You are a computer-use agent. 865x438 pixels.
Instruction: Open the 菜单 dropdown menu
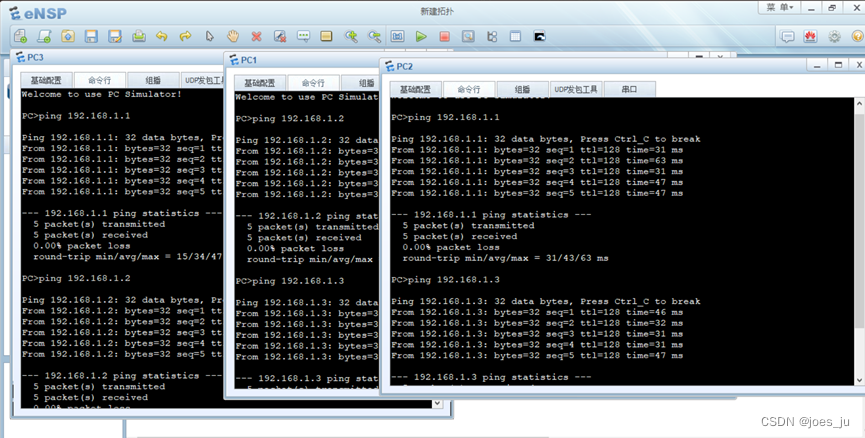pos(779,8)
